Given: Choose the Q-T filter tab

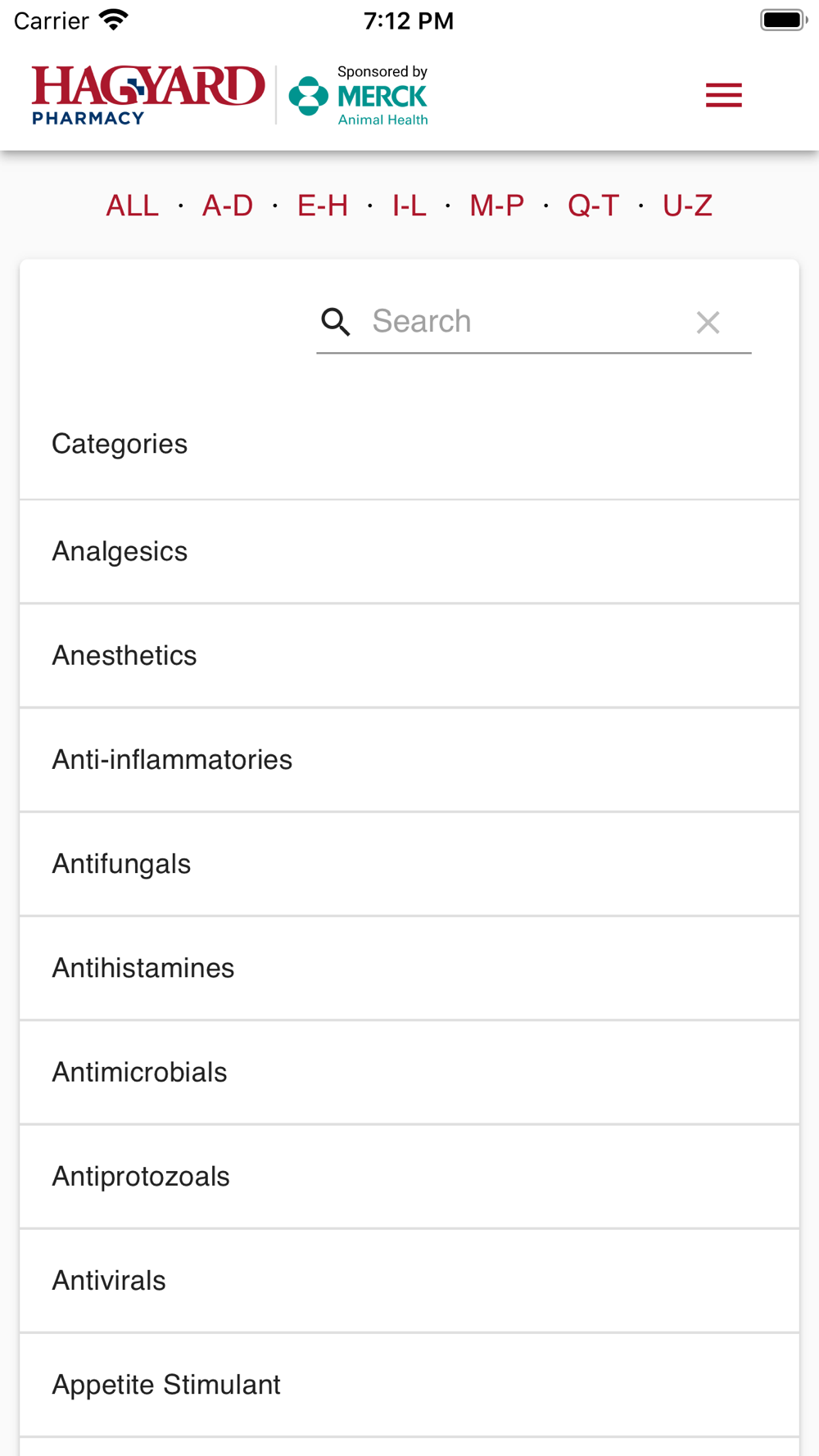Looking at the screenshot, I should [594, 206].
